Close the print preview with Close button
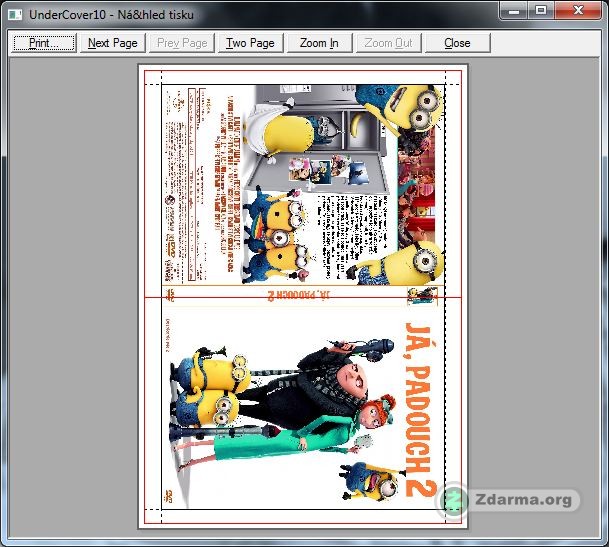This screenshot has width=609, height=547. [x=458, y=43]
